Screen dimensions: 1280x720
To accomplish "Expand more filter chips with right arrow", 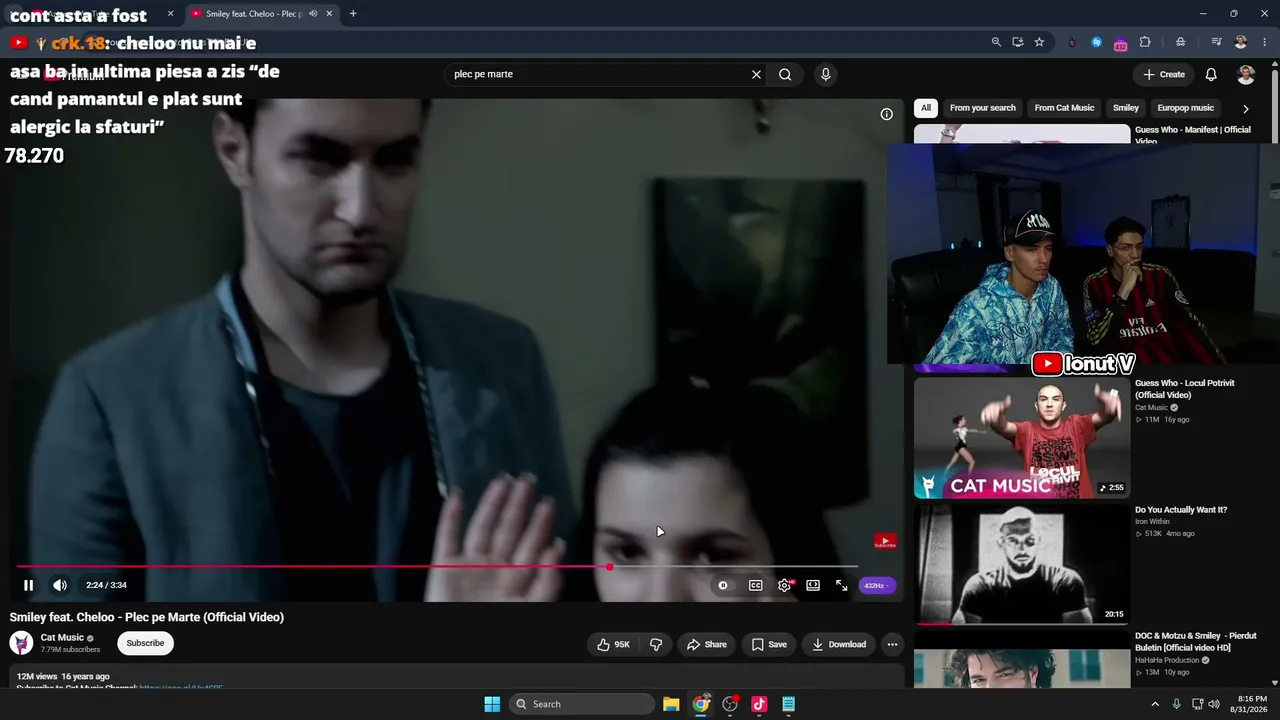I will click(1246, 108).
